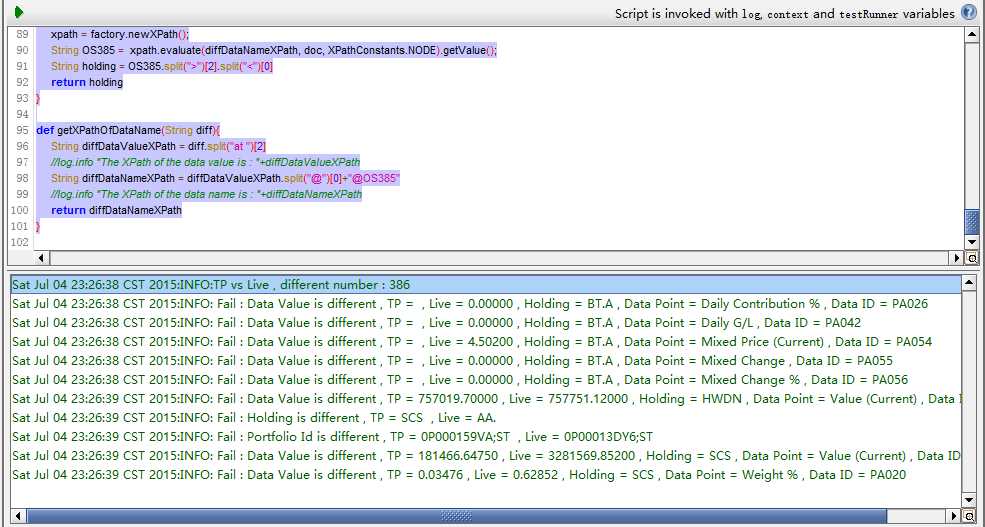Select the log line with Data ID = PA042

[486, 323]
